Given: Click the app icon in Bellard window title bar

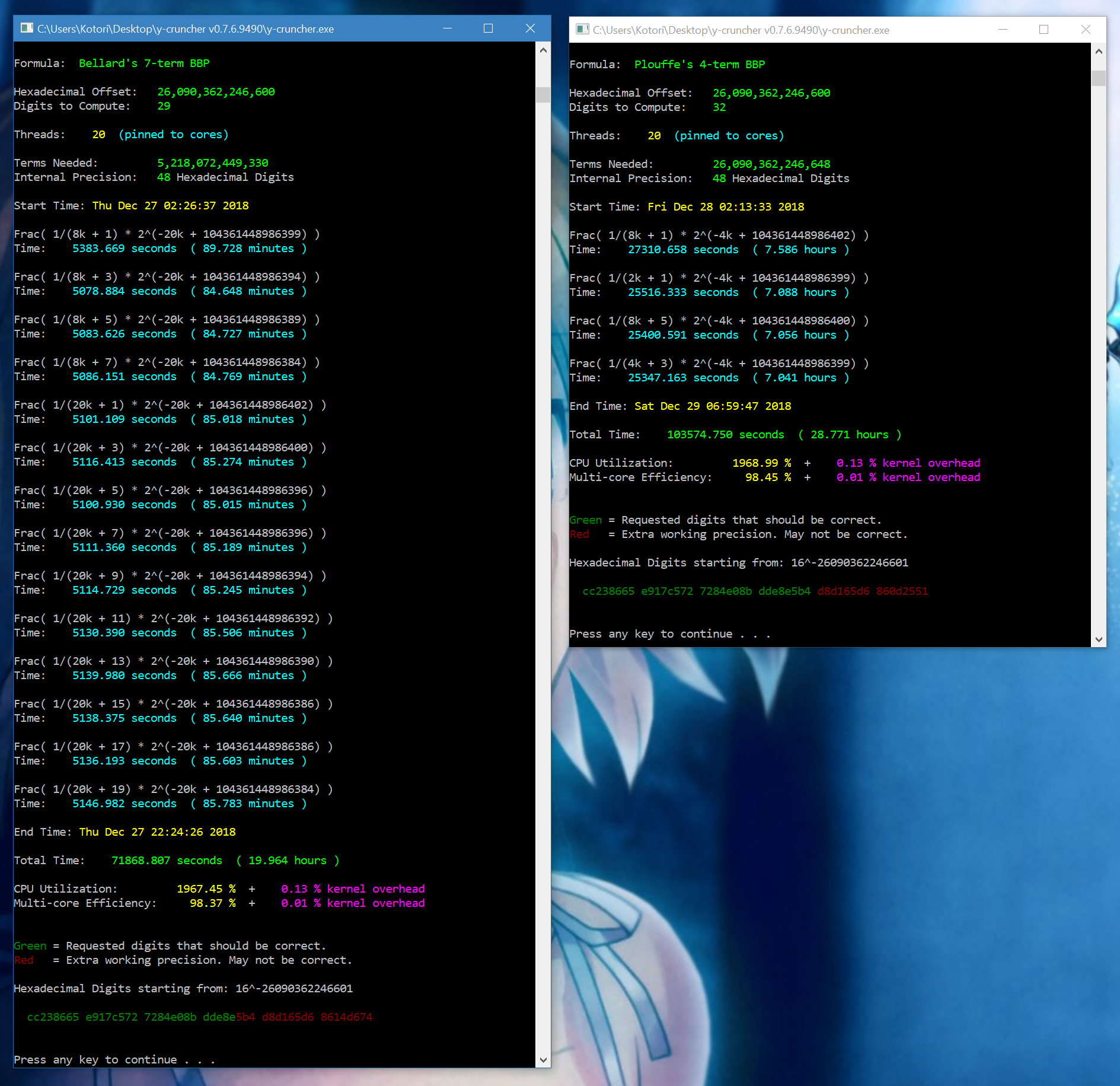Looking at the screenshot, I should click(x=27, y=28).
